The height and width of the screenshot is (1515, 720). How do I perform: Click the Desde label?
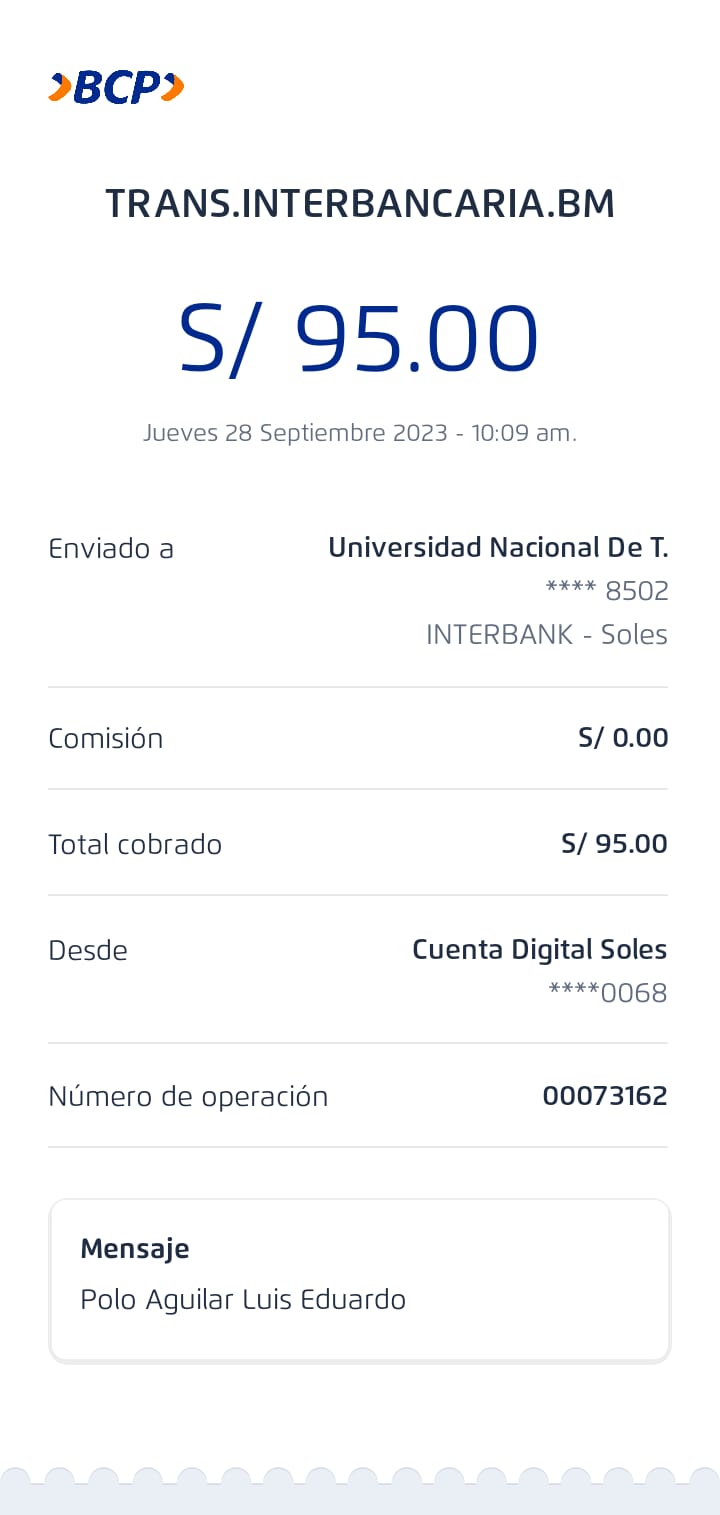88,950
